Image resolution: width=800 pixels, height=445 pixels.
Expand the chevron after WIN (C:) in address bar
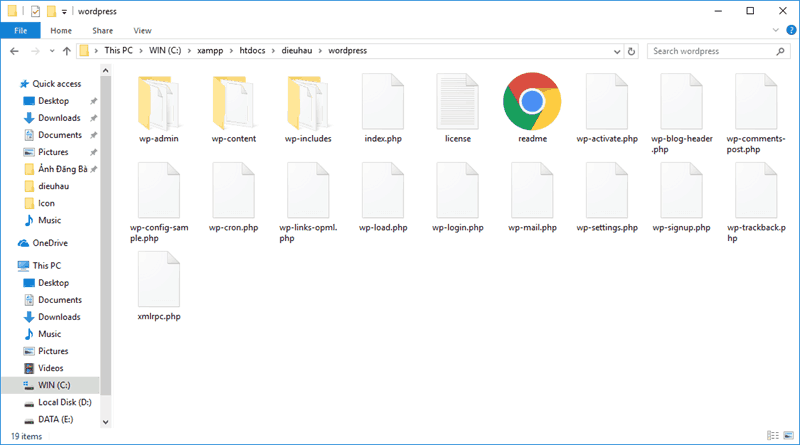click(189, 51)
